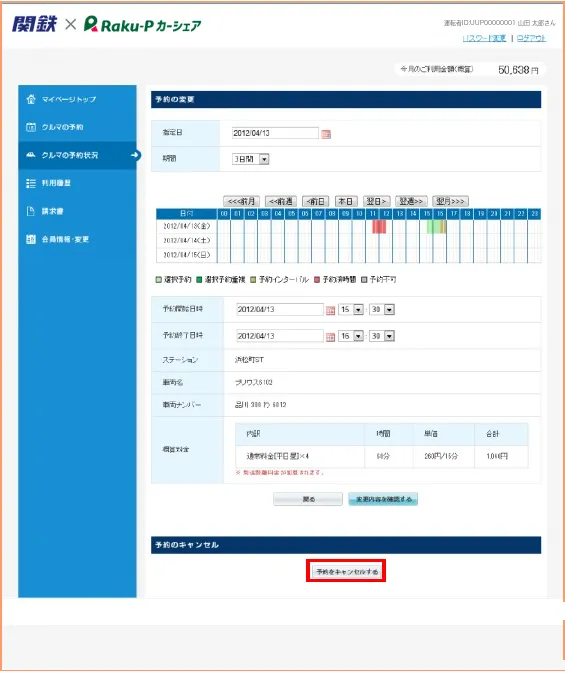
Task: Jump to today with 本日 button
Action: [x=346, y=201]
